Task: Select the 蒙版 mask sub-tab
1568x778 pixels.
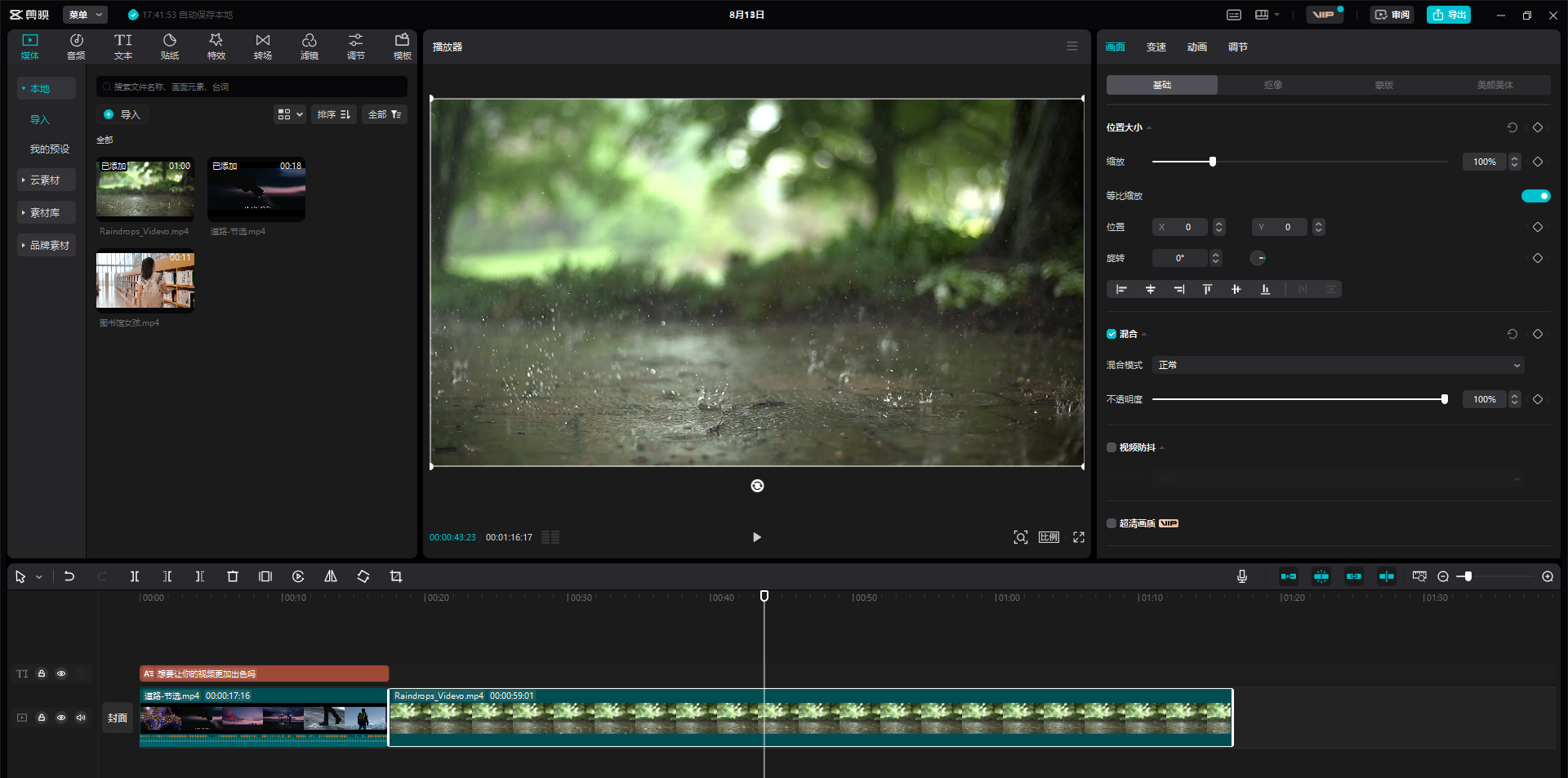Action: tap(1383, 85)
